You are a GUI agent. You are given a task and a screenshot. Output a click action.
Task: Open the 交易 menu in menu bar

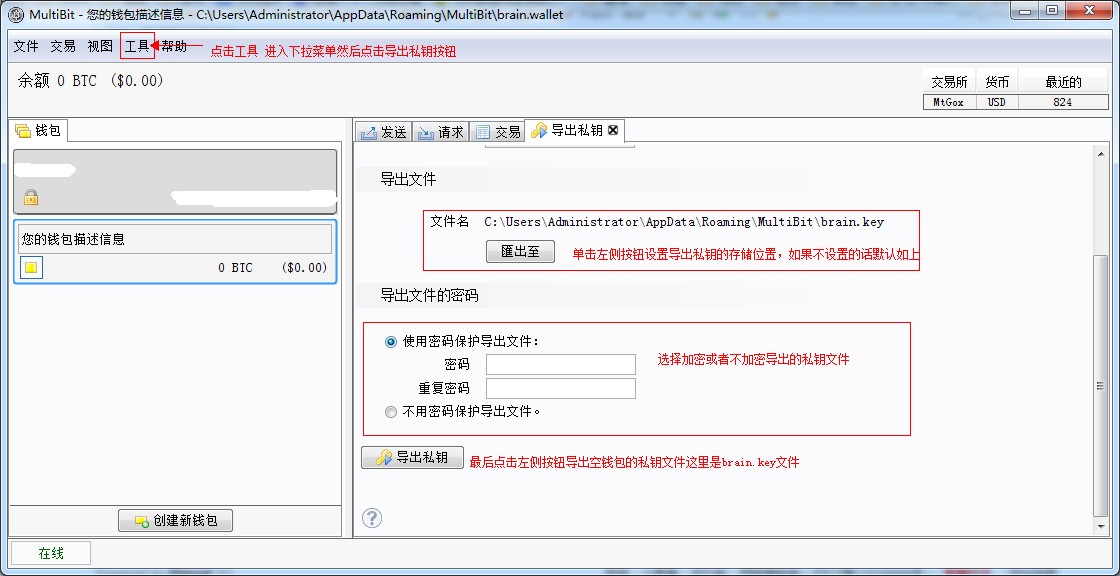click(63, 46)
